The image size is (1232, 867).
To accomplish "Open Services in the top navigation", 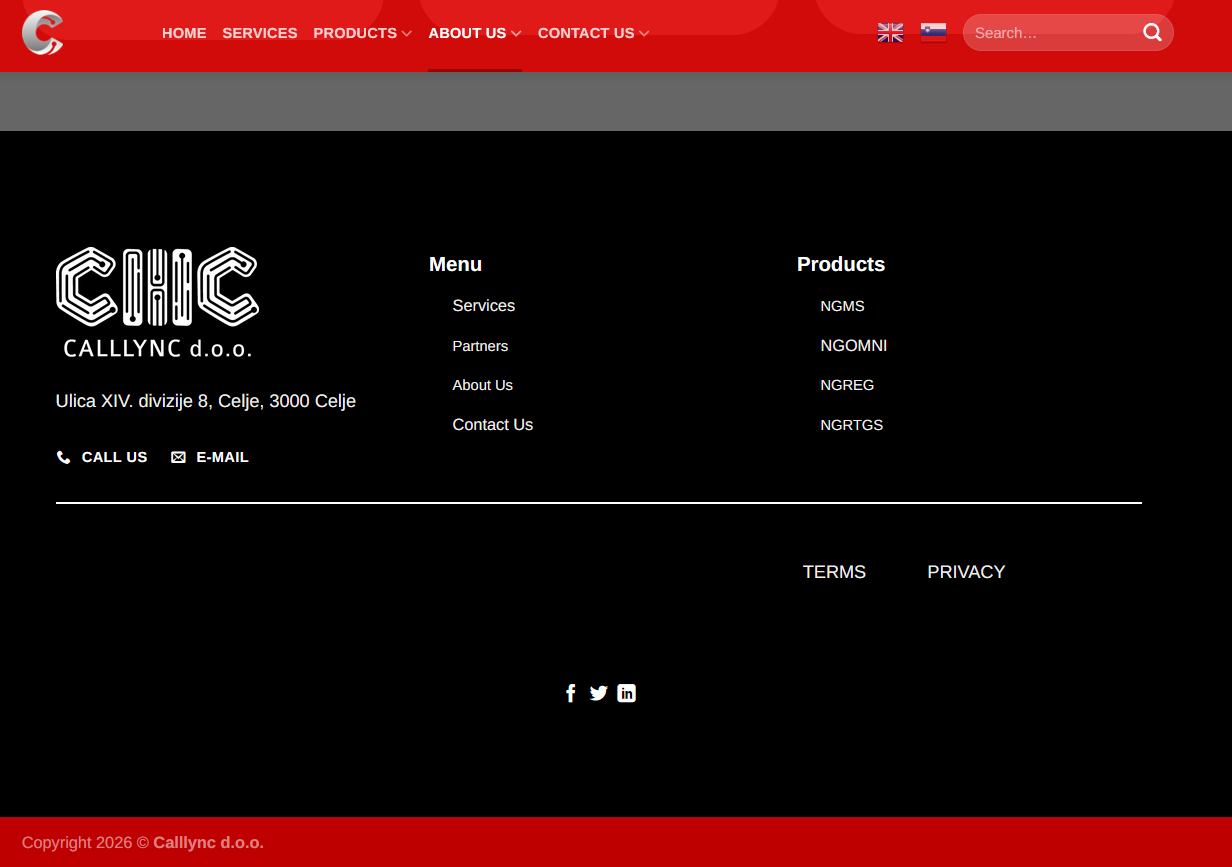I will coord(259,33).
